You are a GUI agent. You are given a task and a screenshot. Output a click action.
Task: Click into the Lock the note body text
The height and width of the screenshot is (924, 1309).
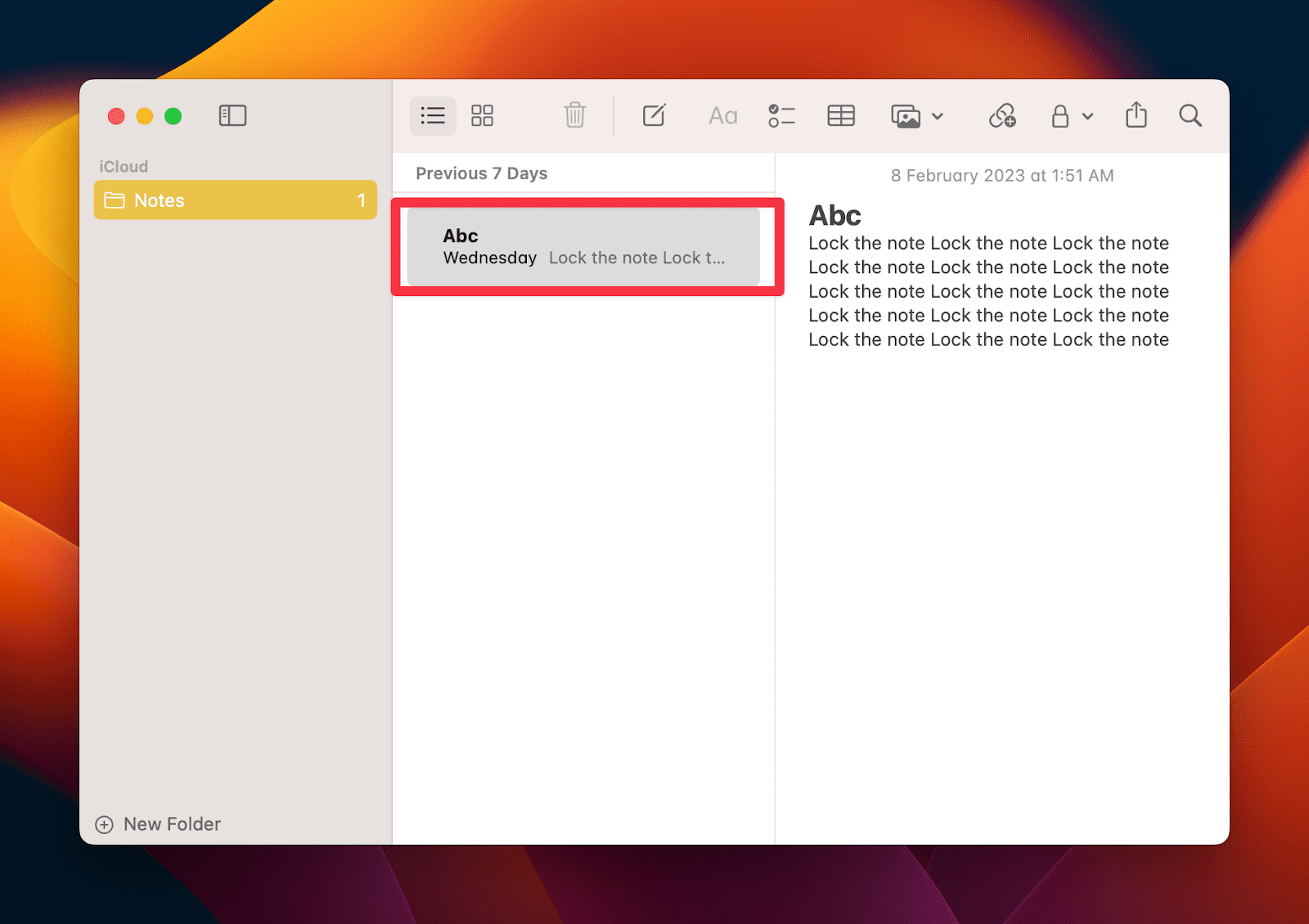(x=988, y=291)
